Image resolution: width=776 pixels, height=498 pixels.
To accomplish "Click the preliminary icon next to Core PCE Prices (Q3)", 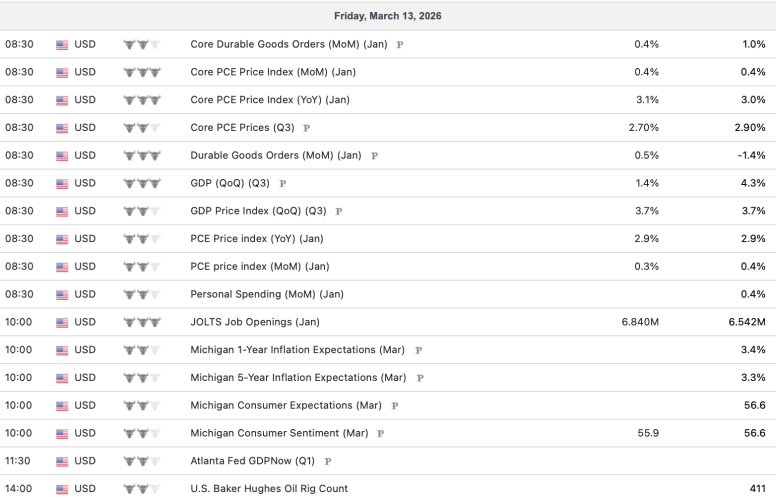I will coord(307,128).
